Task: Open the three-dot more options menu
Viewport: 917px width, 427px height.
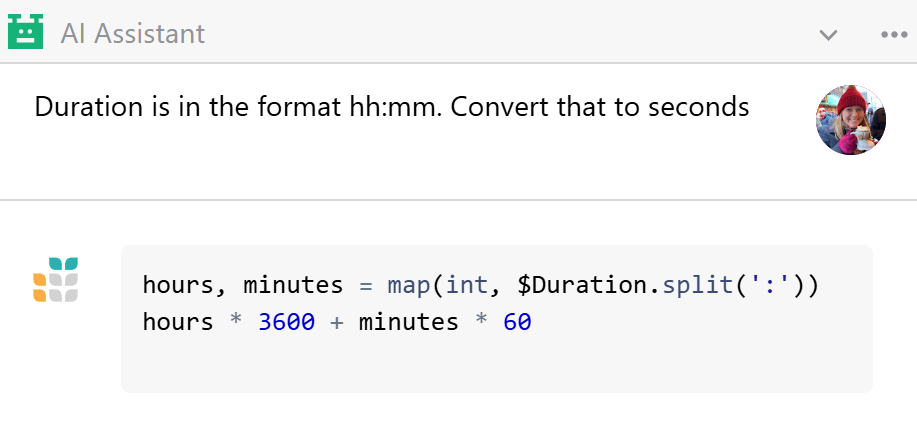Action: click(894, 35)
